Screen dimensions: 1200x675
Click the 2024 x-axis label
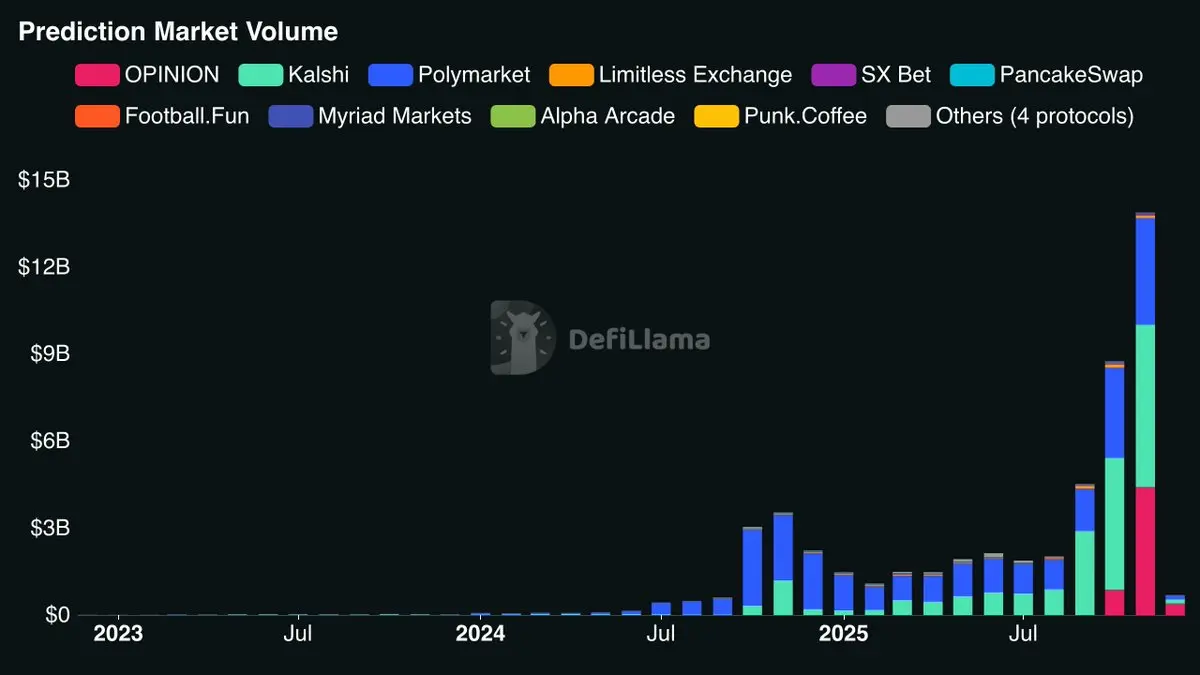pyautogui.click(x=480, y=634)
